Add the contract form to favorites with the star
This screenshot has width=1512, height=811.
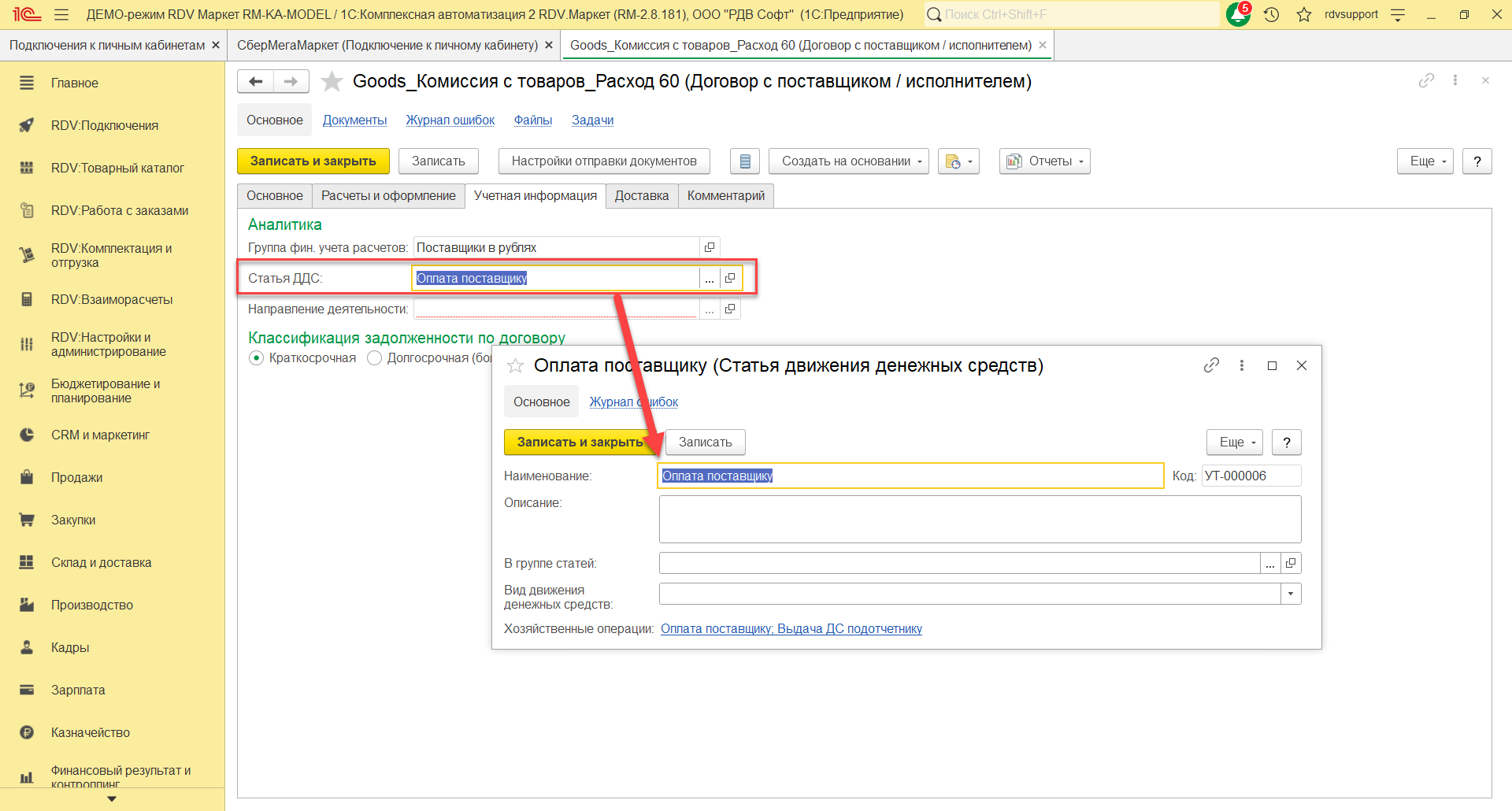[x=332, y=81]
